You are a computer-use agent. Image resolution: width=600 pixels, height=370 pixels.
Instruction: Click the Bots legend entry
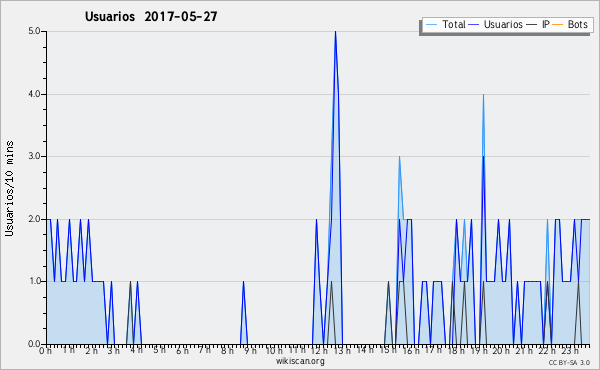tap(570, 24)
